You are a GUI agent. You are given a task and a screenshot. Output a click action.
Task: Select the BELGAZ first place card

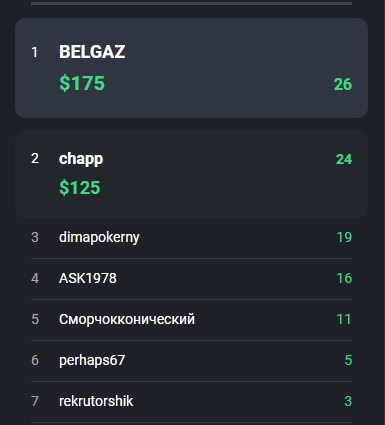191,68
